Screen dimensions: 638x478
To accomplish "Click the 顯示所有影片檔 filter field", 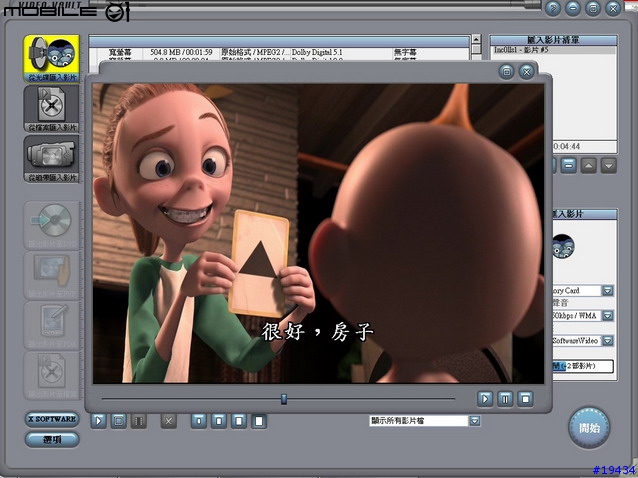I will coord(419,421).
